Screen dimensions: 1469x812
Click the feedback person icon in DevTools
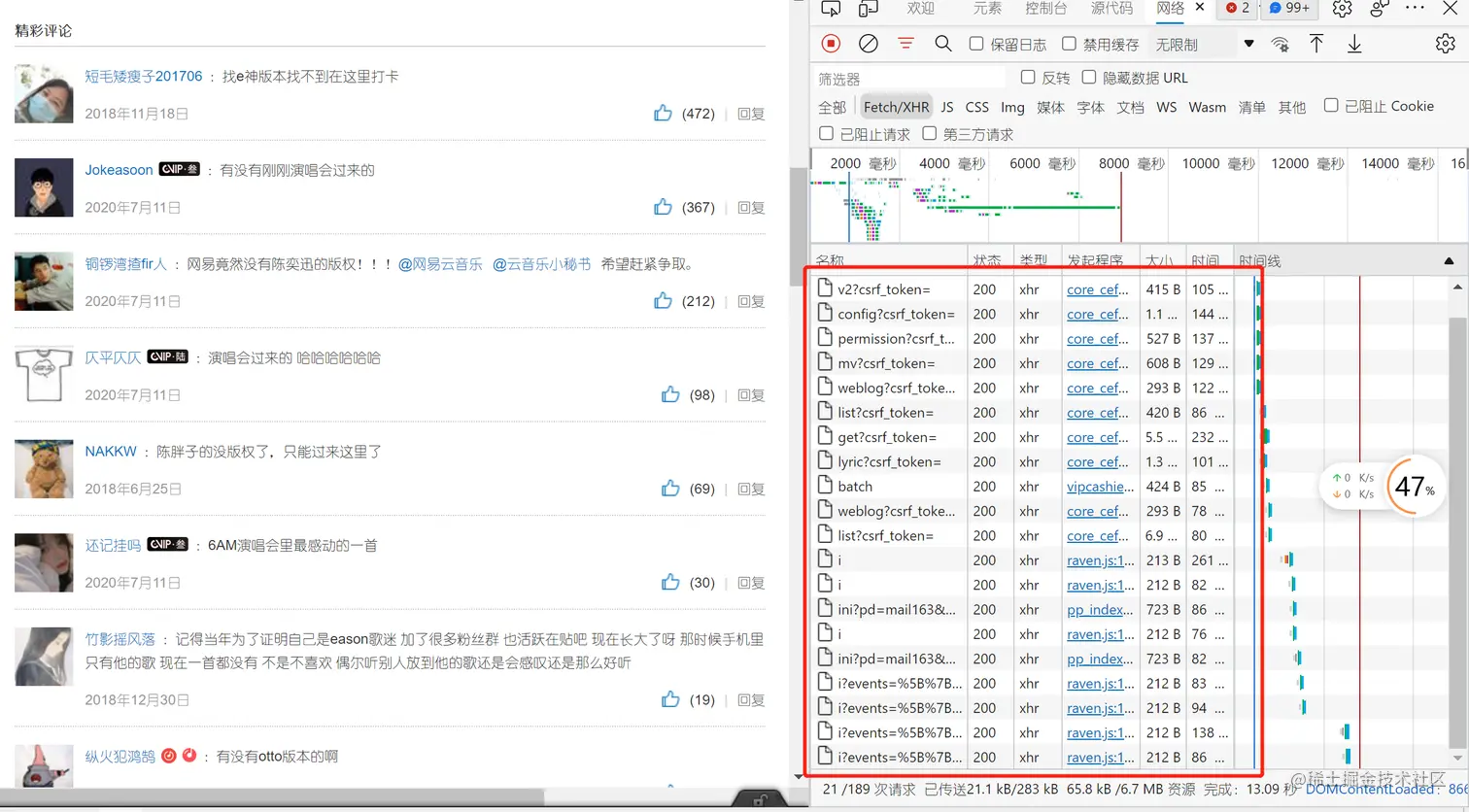click(x=1379, y=9)
